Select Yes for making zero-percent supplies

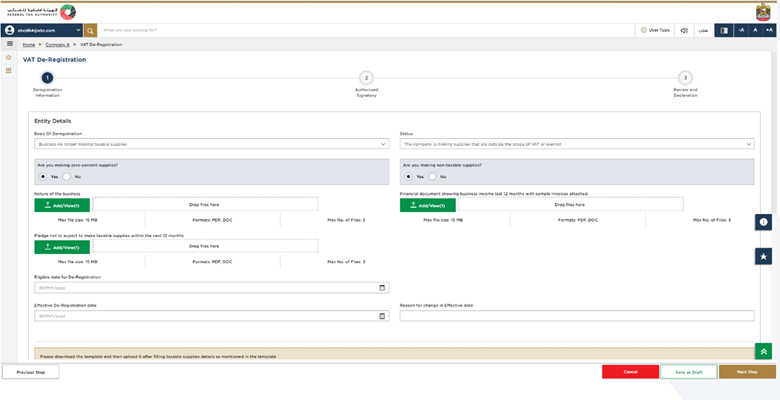(43, 176)
